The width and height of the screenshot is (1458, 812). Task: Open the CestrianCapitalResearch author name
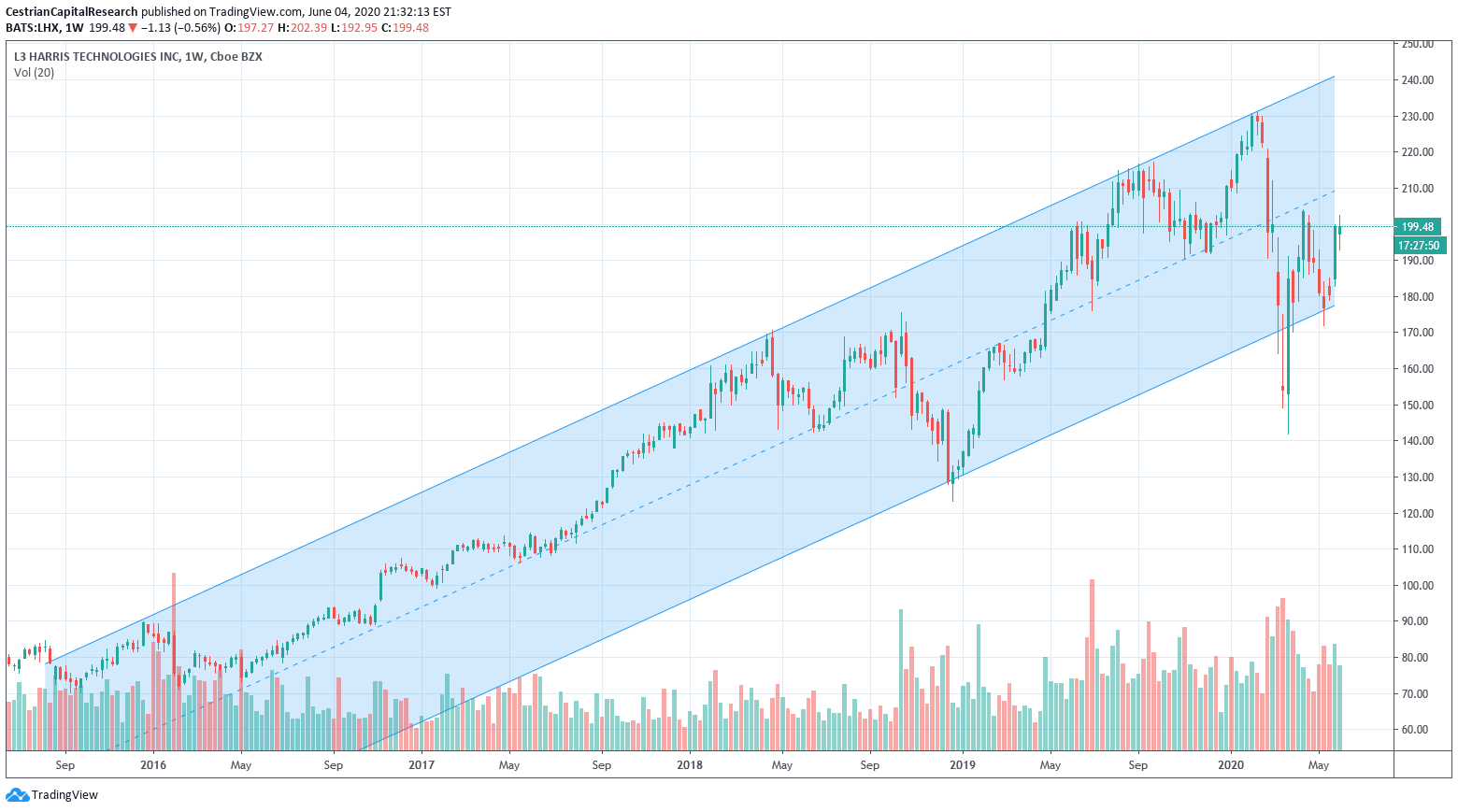click(x=72, y=12)
